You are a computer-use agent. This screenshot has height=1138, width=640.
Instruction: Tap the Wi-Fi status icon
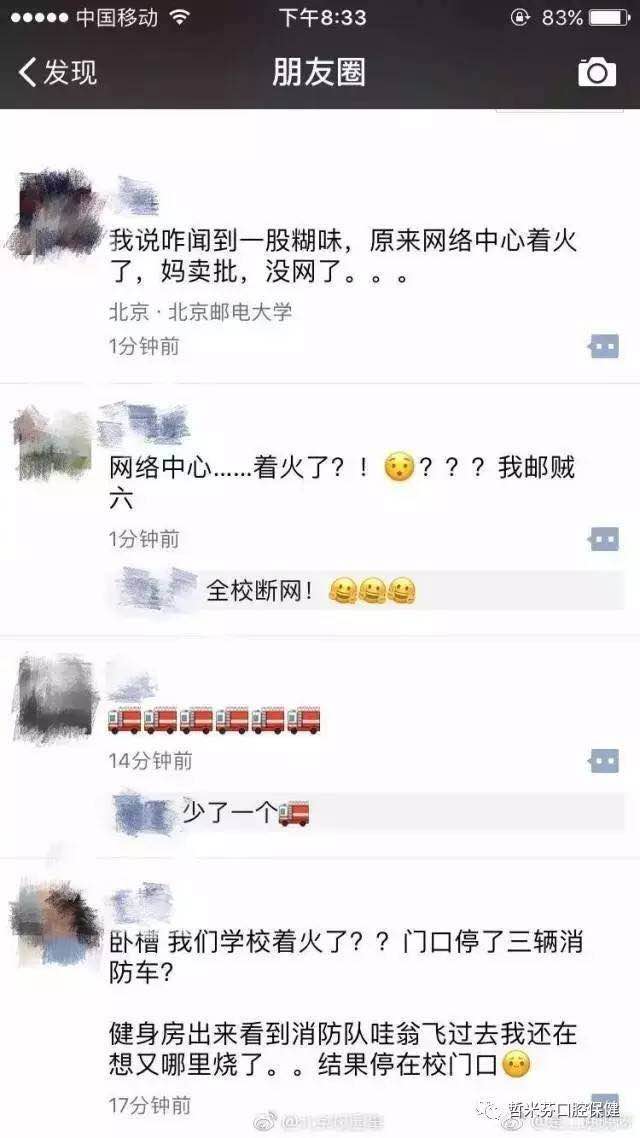point(180,17)
